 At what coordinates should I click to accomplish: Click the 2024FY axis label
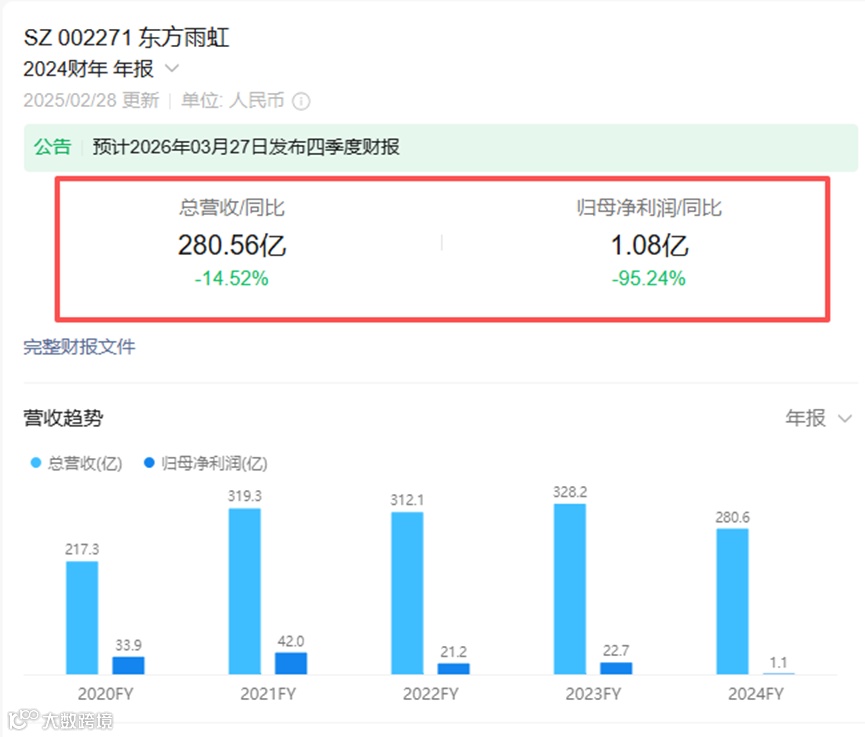tap(756, 693)
